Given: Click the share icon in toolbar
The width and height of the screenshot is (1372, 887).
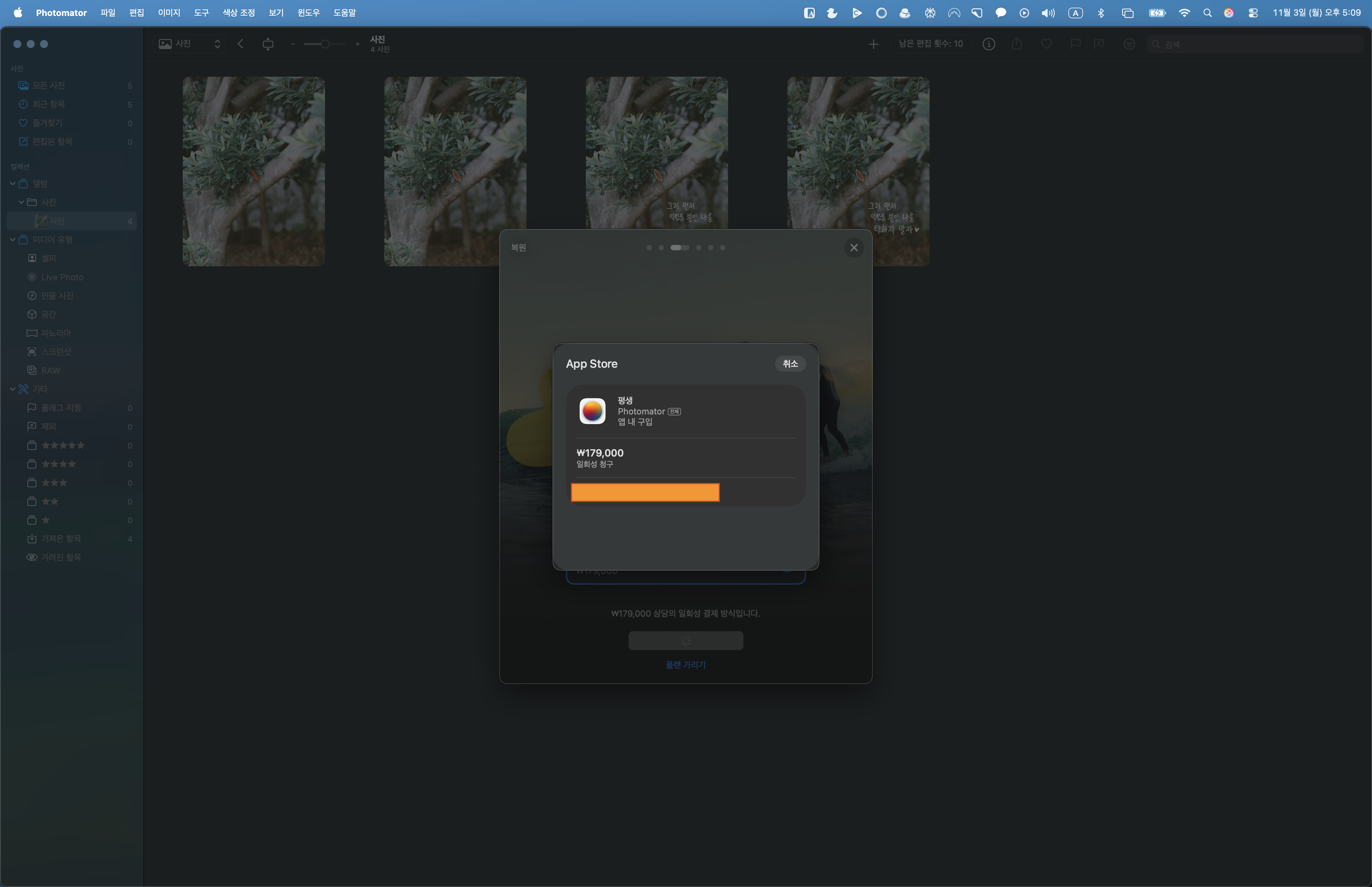Looking at the screenshot, I should [x=1017, y=44].
